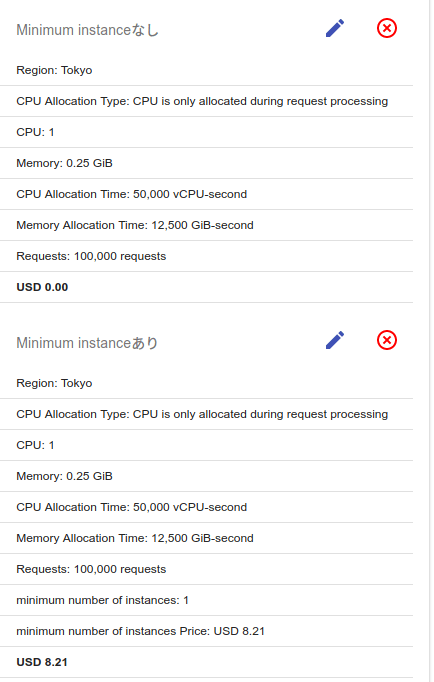Click first estimate's Requests: 100,000 requests row

(x=206, y=256)
